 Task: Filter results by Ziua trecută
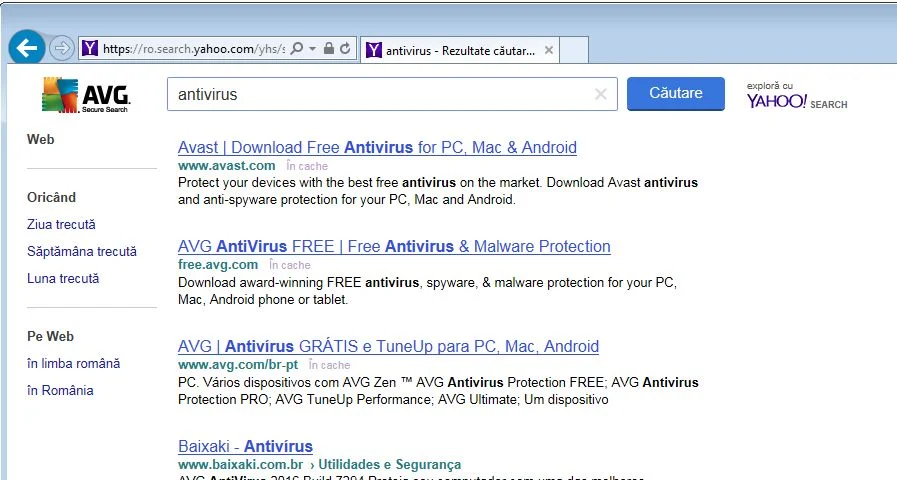coord(61,224)
